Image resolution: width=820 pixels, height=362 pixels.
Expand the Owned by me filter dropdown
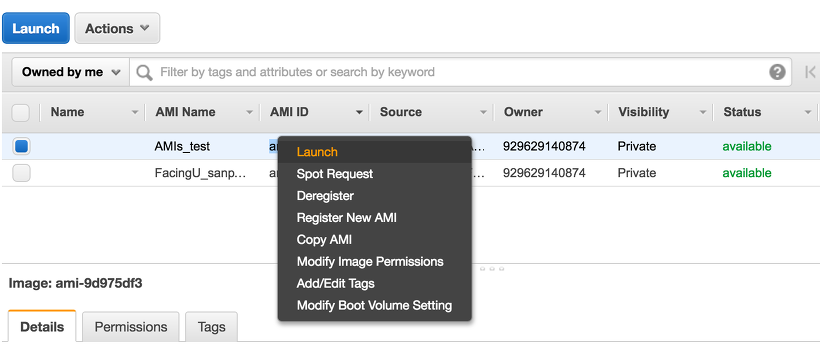[71, 72]
